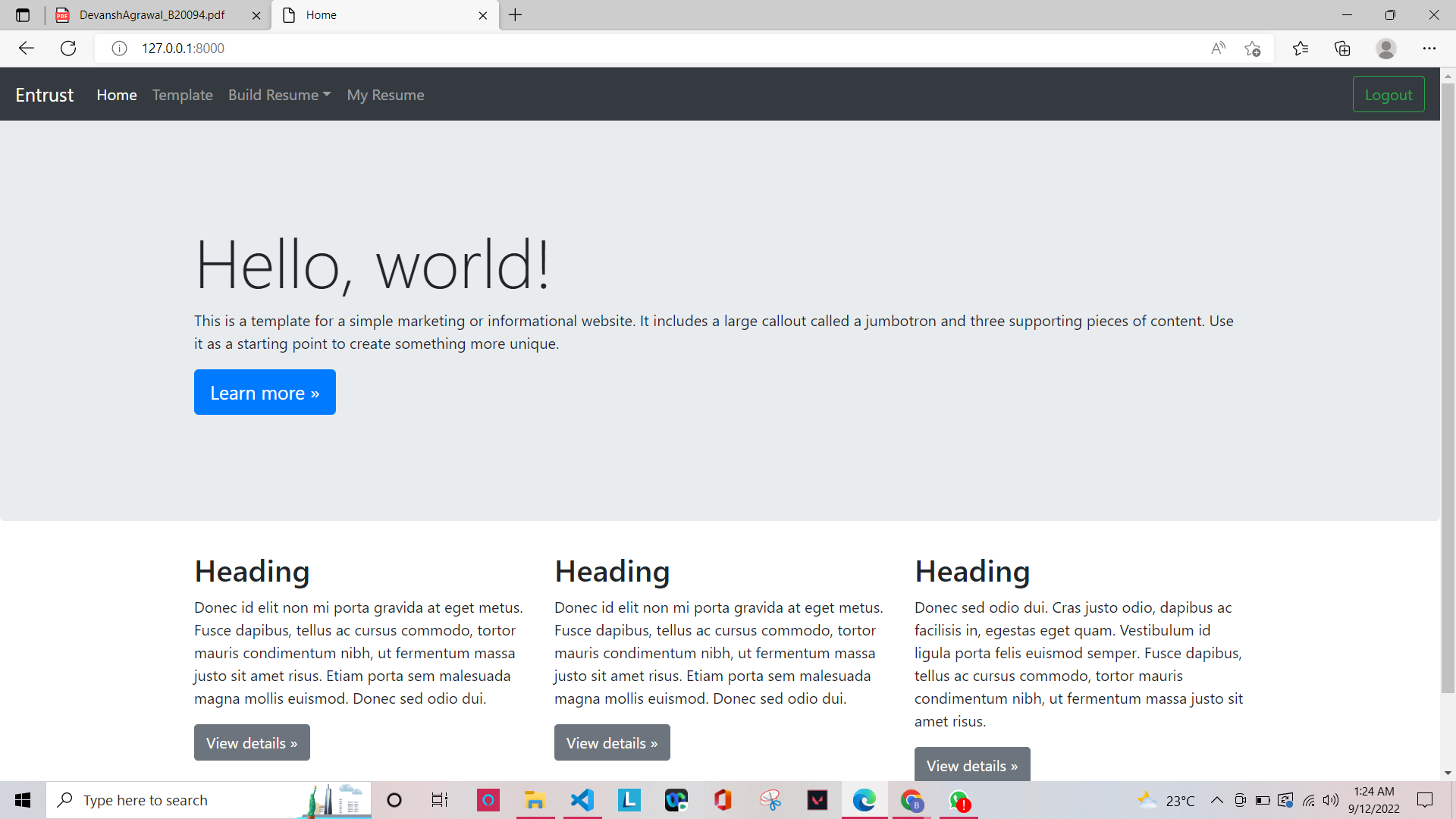This screenshot has width=1456, height=819.
Task: Open the Favorites list icon
Action: (1301, 49)
